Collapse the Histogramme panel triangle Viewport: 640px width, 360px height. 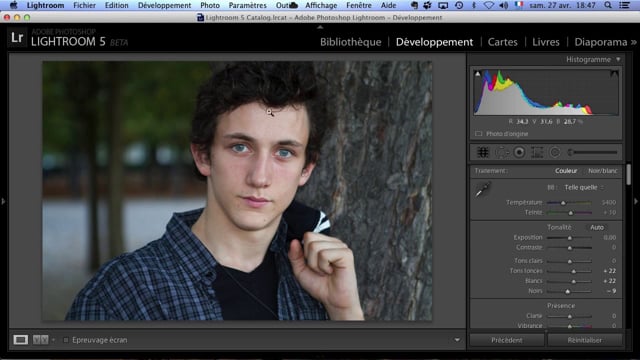[618, 60]
